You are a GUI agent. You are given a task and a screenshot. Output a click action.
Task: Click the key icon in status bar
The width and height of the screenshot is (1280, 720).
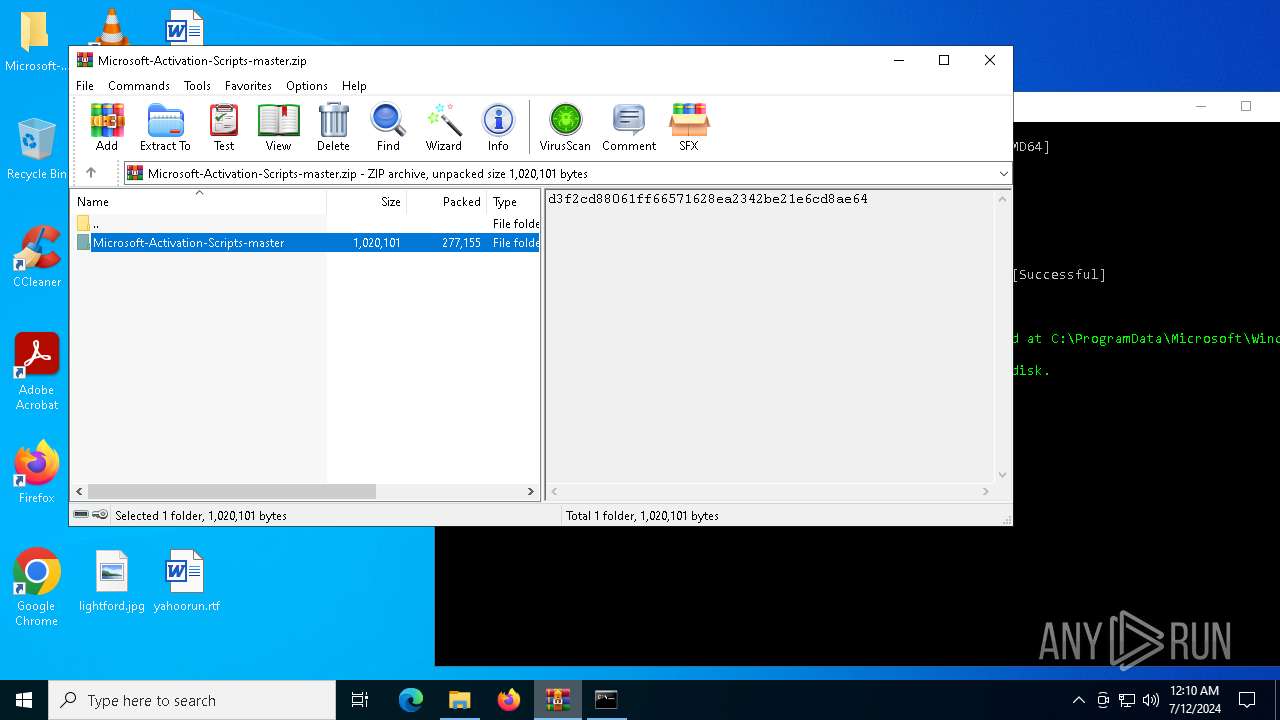(x=100, y=515)
